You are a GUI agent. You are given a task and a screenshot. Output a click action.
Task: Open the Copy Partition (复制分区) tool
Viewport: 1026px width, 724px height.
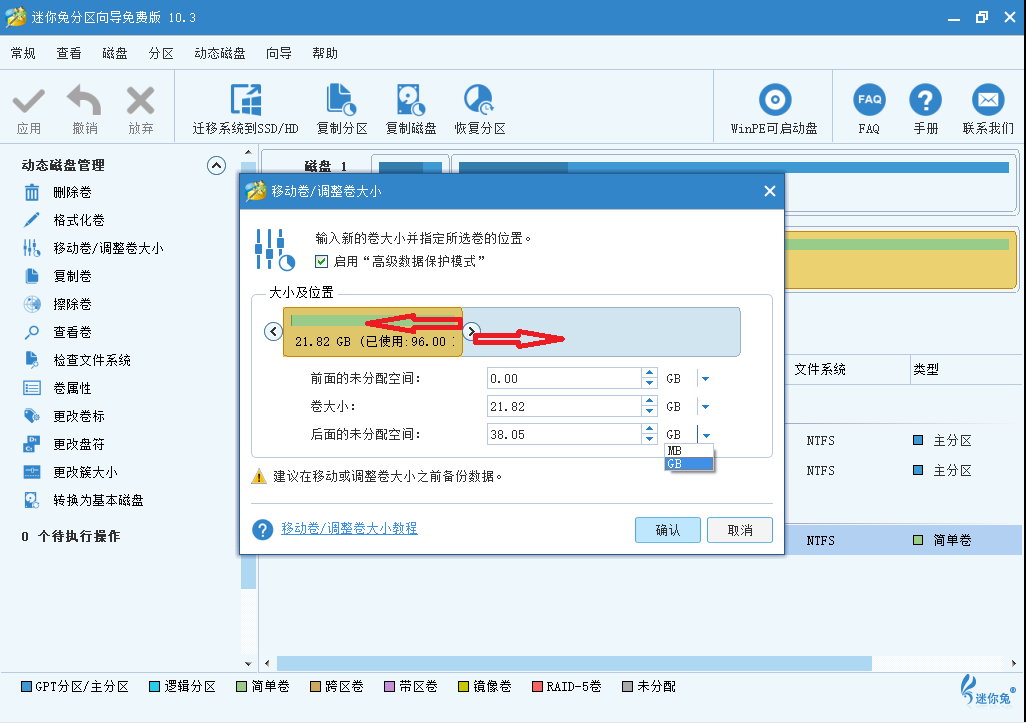pos(342,109)
